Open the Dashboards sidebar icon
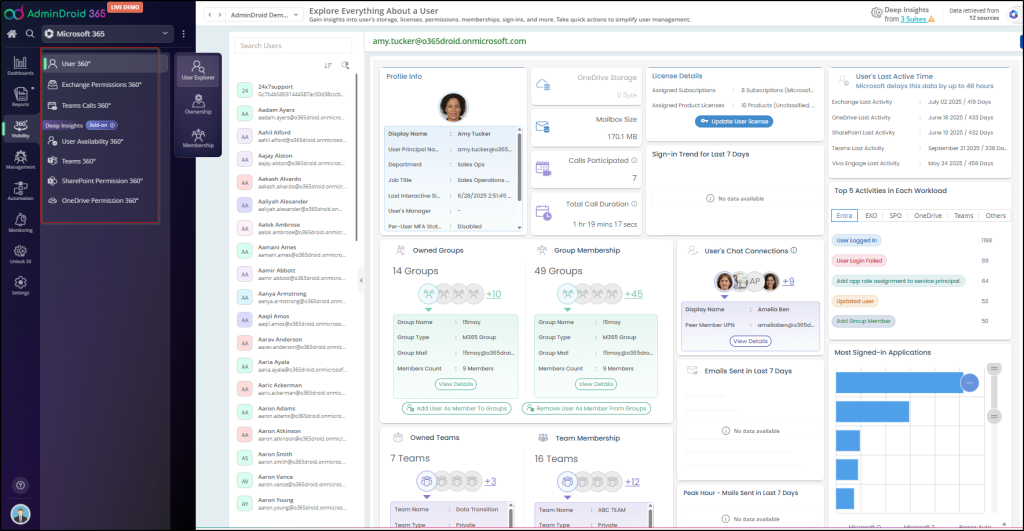This screenshot has width=1024, height=531. [x=20, y=65]
